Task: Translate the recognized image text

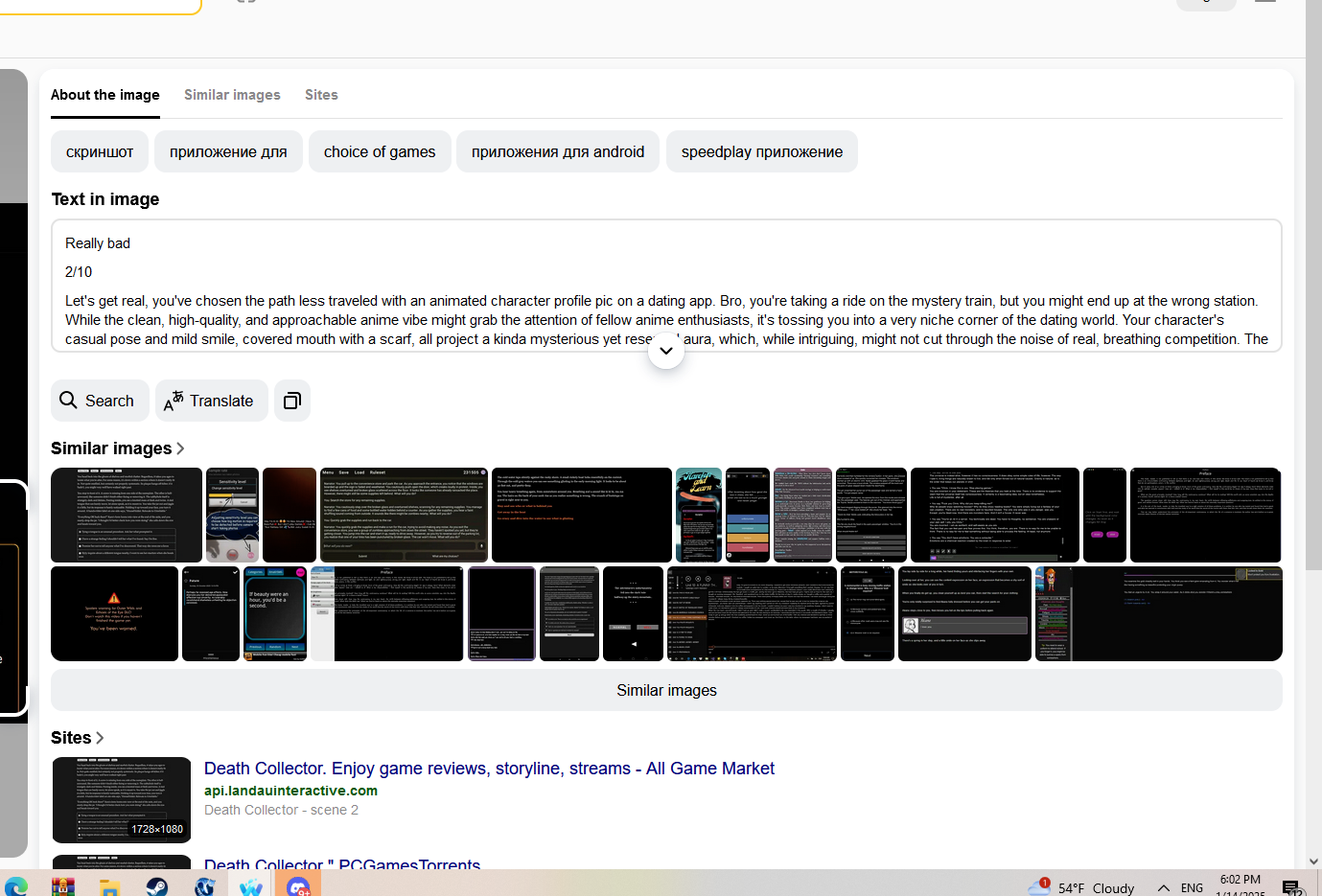Action: pyautogui.click(x=211, y=401)
